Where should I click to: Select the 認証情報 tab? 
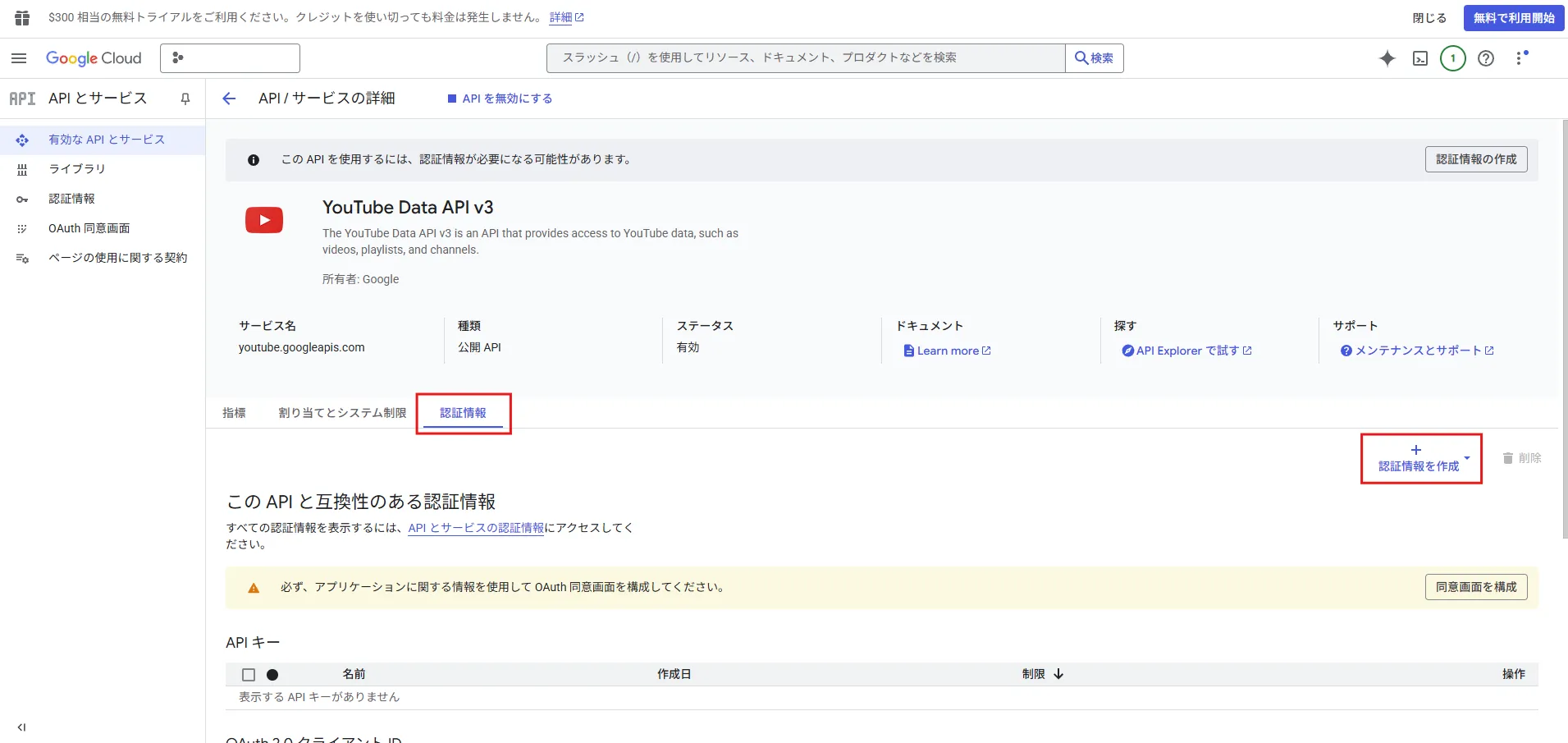463,413
